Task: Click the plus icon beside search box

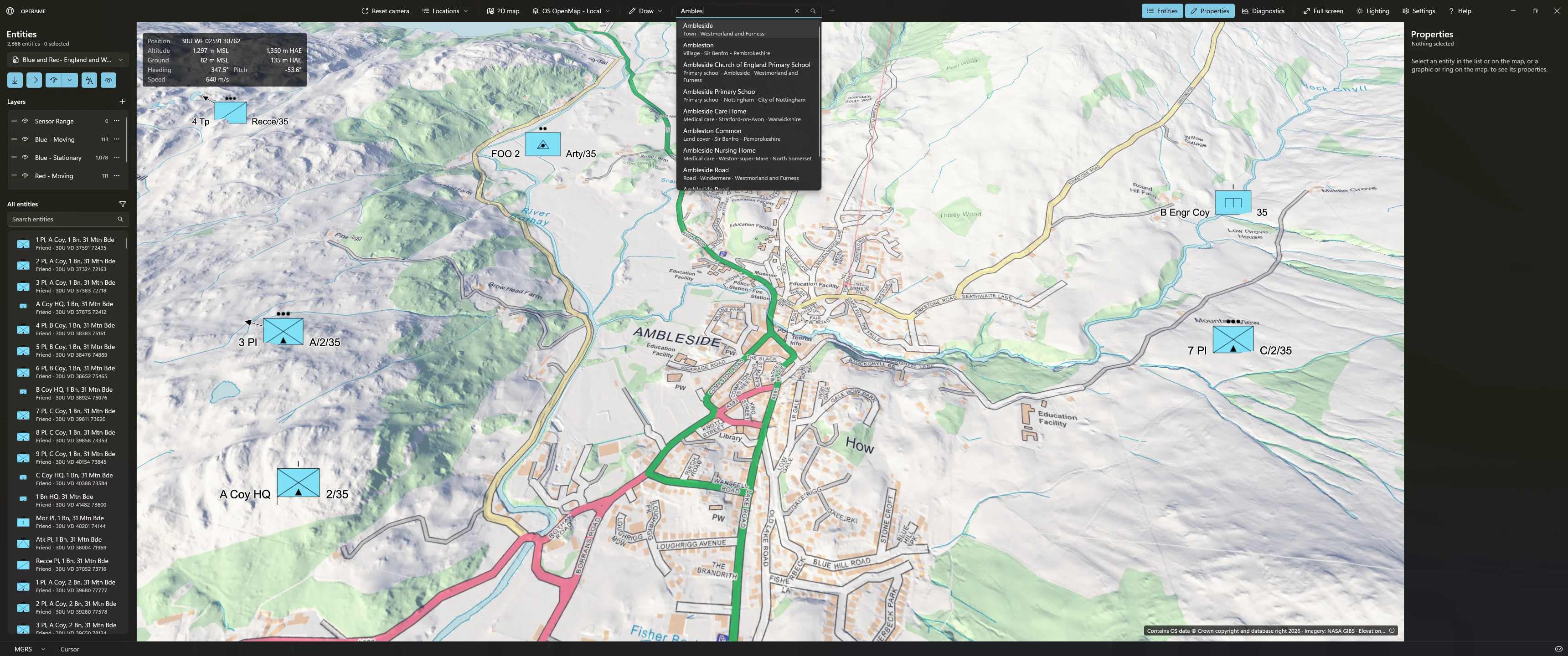Action: [x=832, y=11]
